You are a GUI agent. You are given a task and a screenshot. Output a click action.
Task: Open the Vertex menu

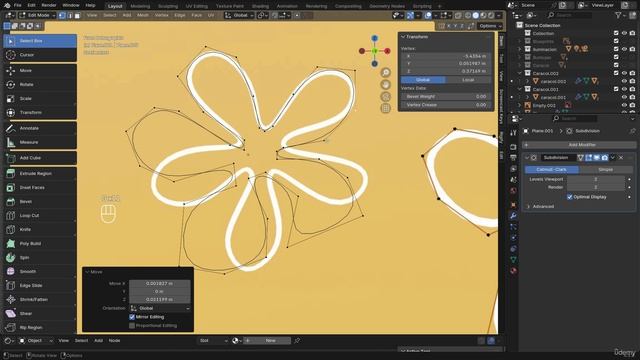tap(162, 16)
